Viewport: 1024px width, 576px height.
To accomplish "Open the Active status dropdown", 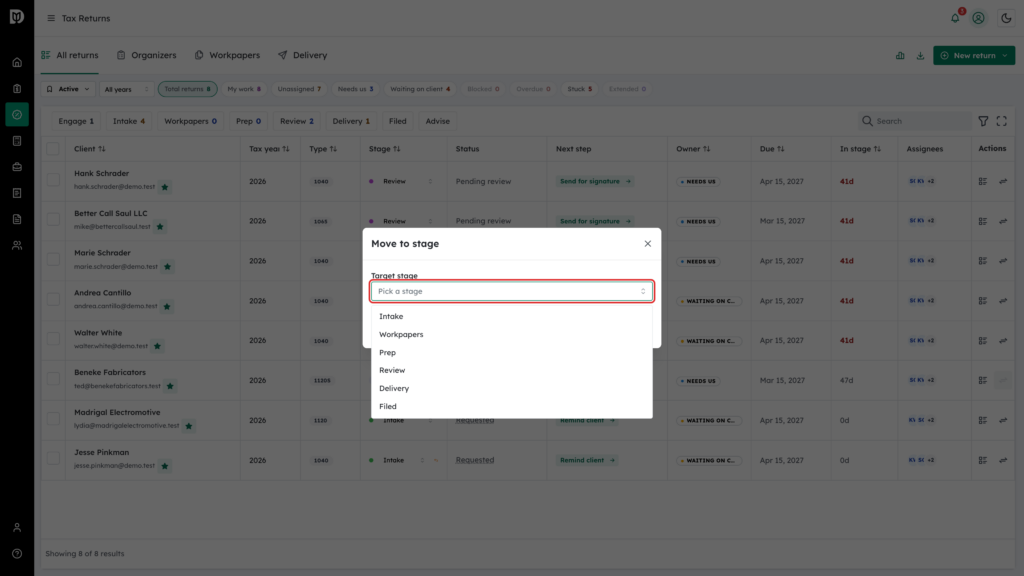I will [68, 89].
